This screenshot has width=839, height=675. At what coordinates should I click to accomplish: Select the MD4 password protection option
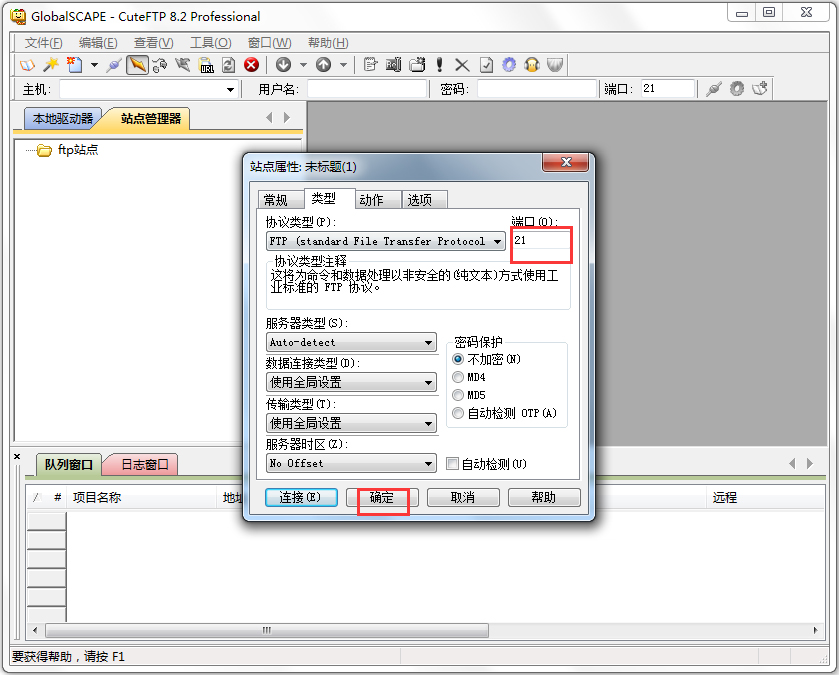459,377
